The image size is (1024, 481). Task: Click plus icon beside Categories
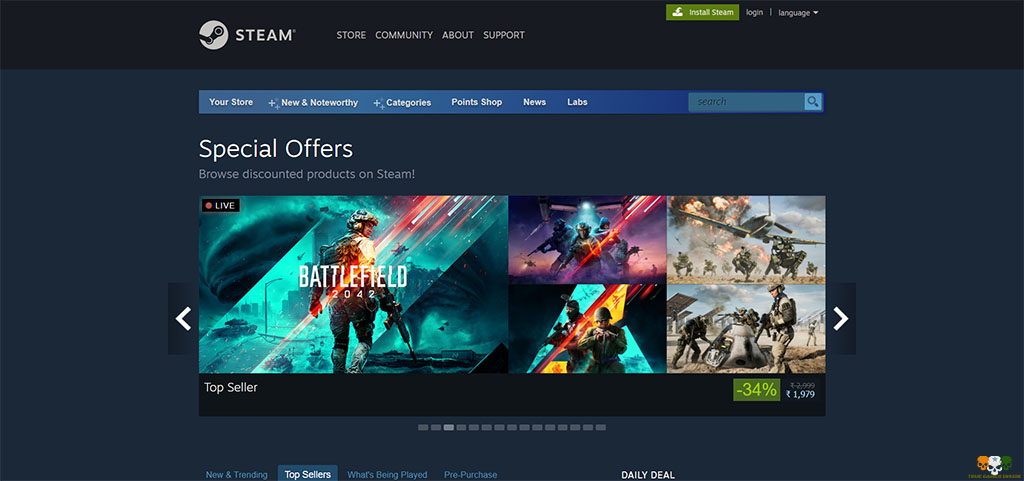coord(379,103)
